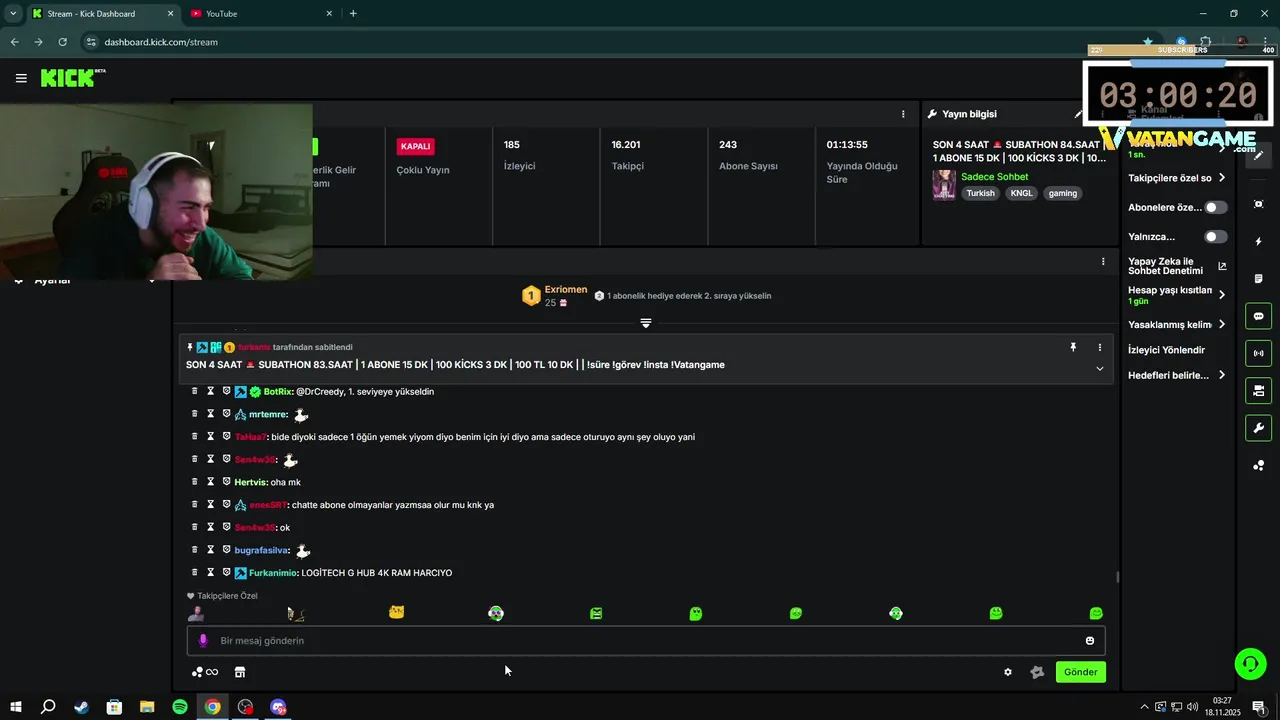
Task: Click the Kicks dots icon in right sidebar
Action: click(1258, 465)
